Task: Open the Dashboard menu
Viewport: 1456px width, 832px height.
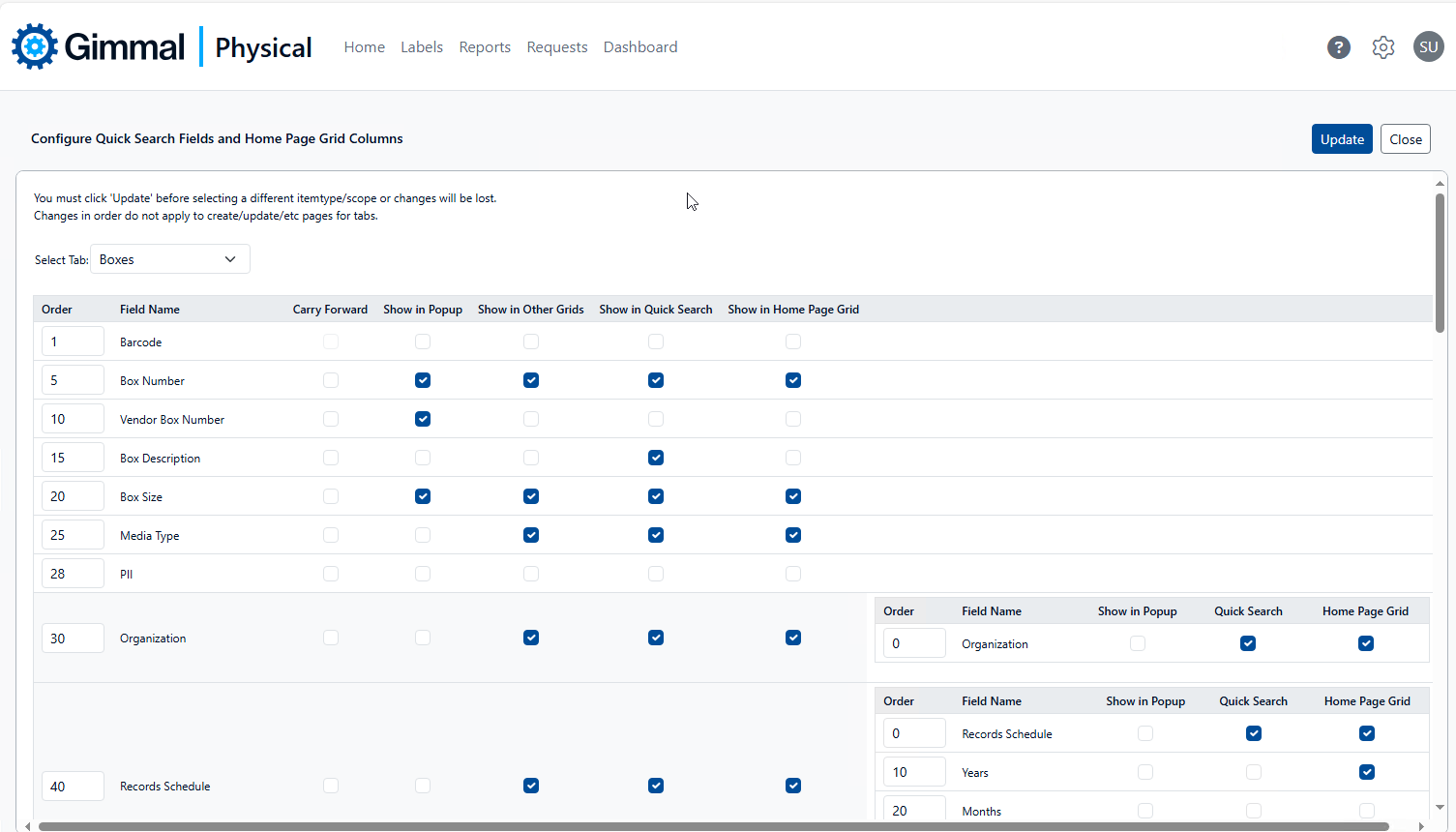Action: (x=640, y=46)
